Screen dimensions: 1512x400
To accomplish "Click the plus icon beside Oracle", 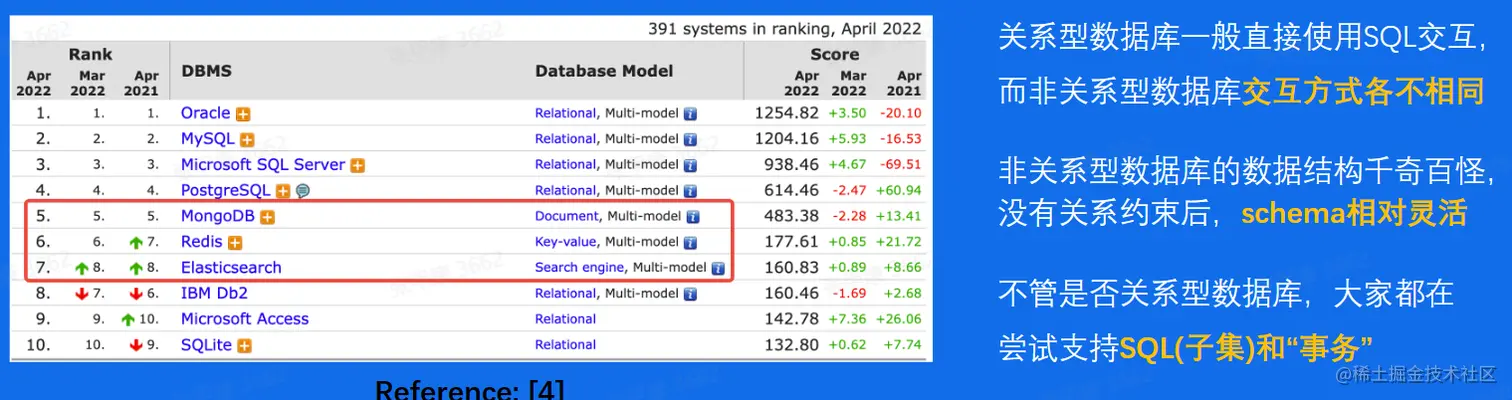I will 242,114.
